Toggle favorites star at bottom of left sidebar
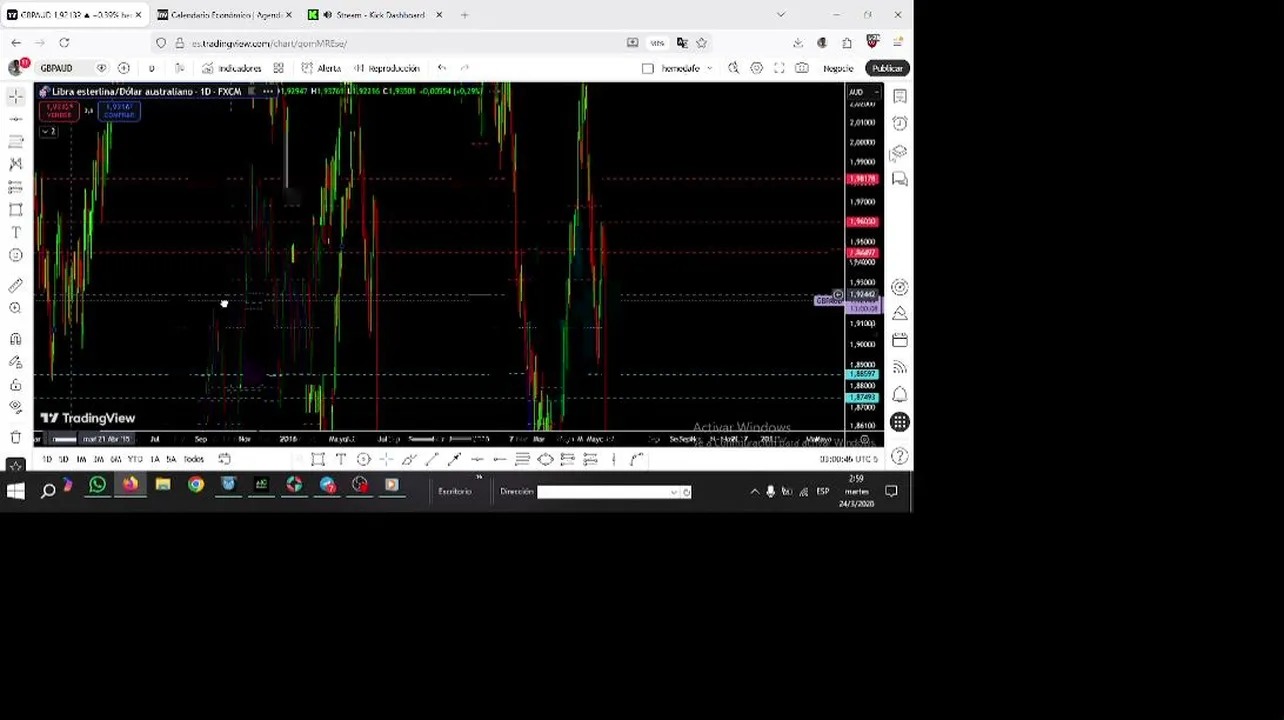Image resolution: width=1284 pixels, height=720 pixels. (x=16, y=466)
